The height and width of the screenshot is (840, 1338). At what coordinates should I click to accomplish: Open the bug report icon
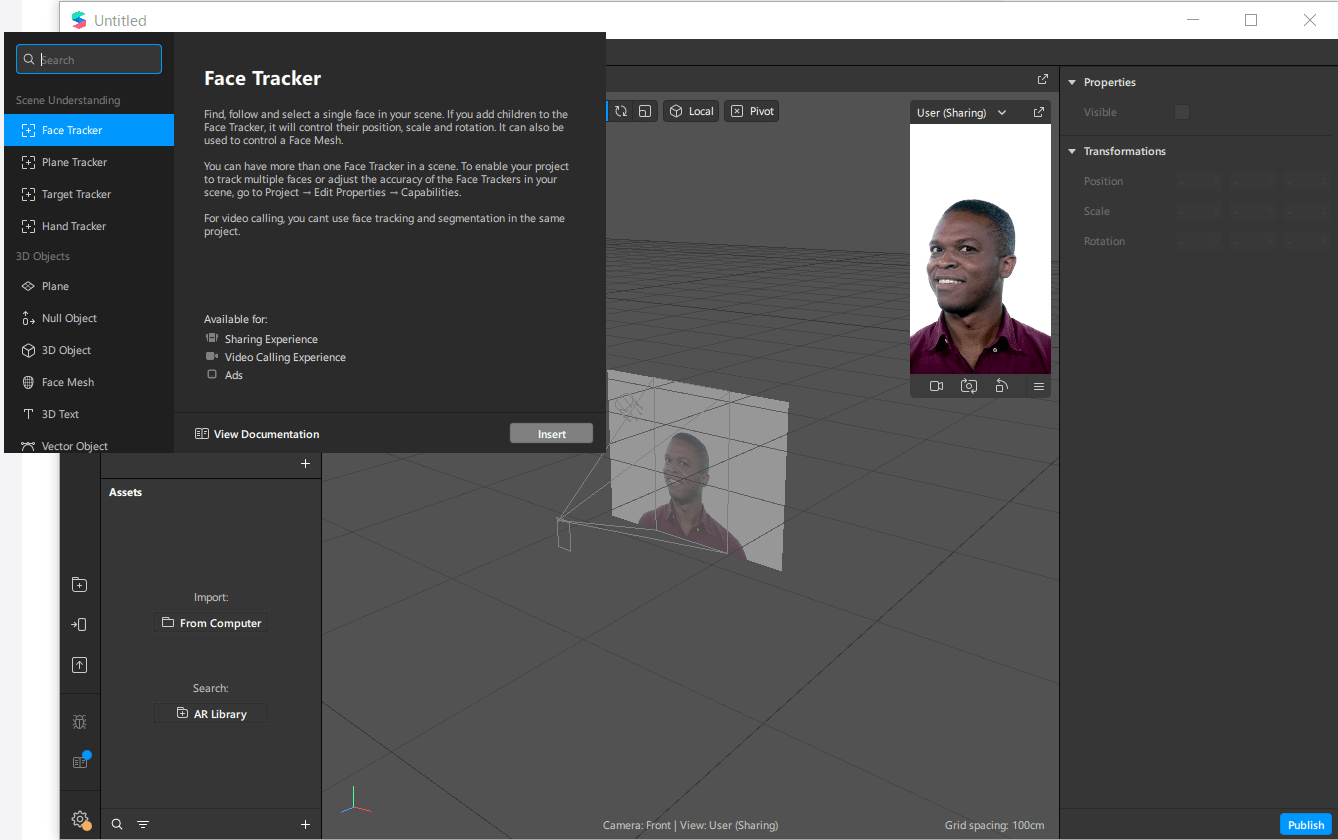click(80, 721)
